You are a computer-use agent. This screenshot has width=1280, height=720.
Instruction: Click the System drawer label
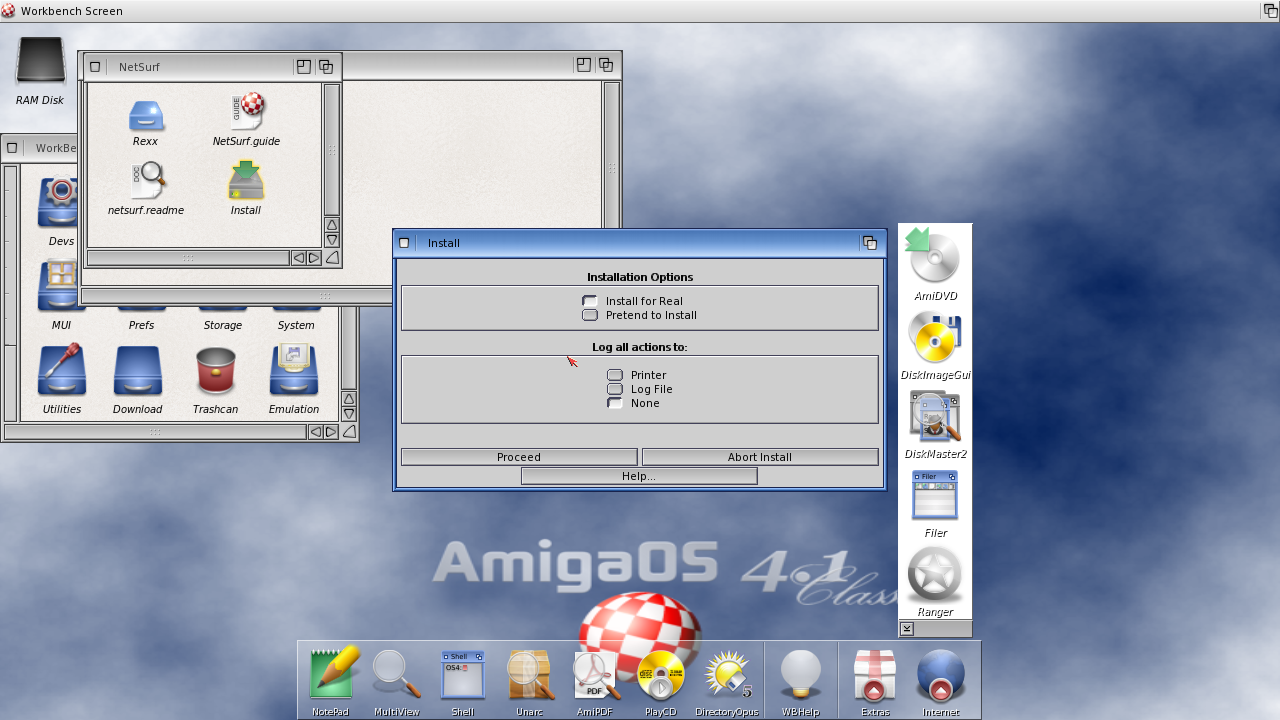296,325
